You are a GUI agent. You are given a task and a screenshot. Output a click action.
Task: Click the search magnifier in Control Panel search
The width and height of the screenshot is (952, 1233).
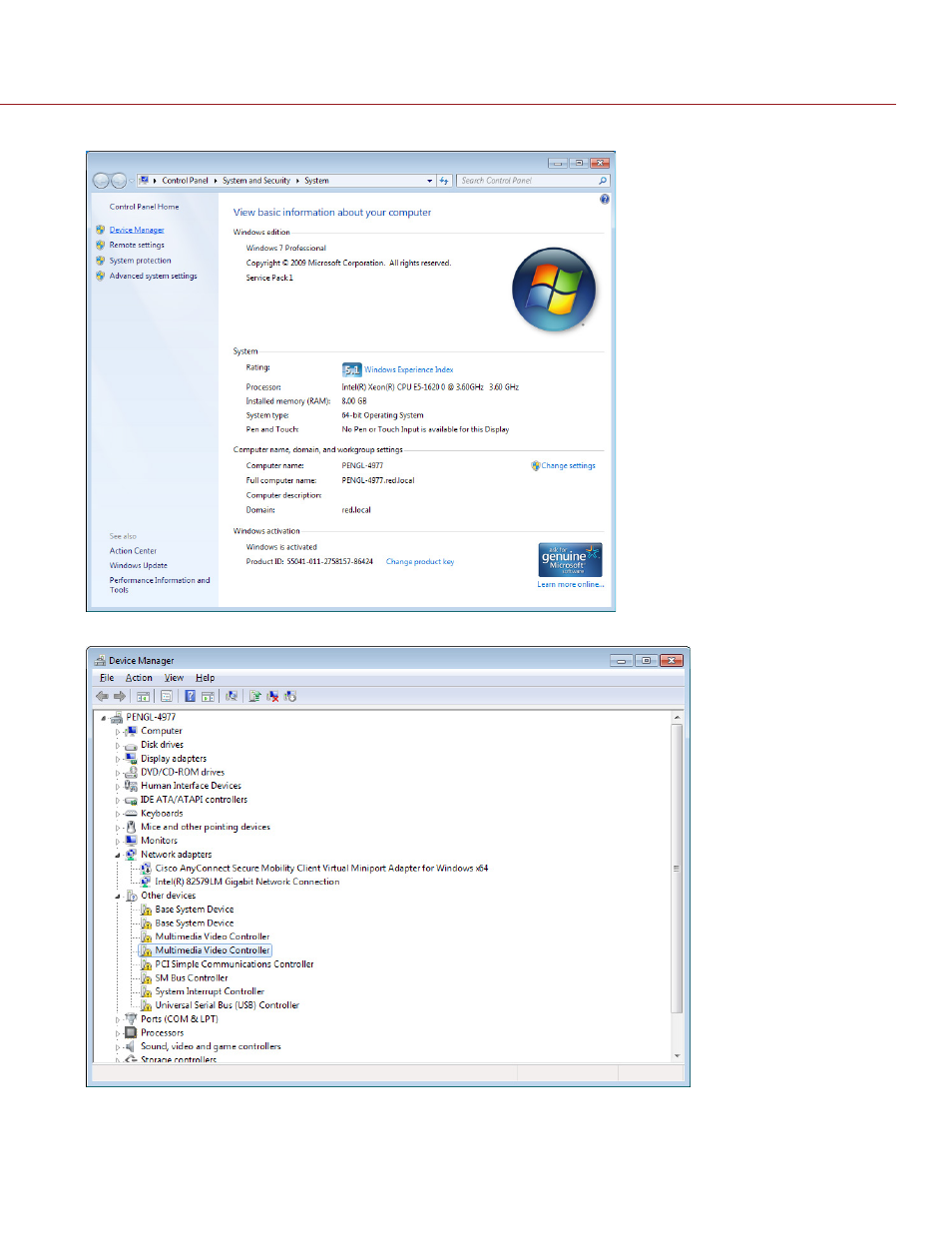(603, 181)
